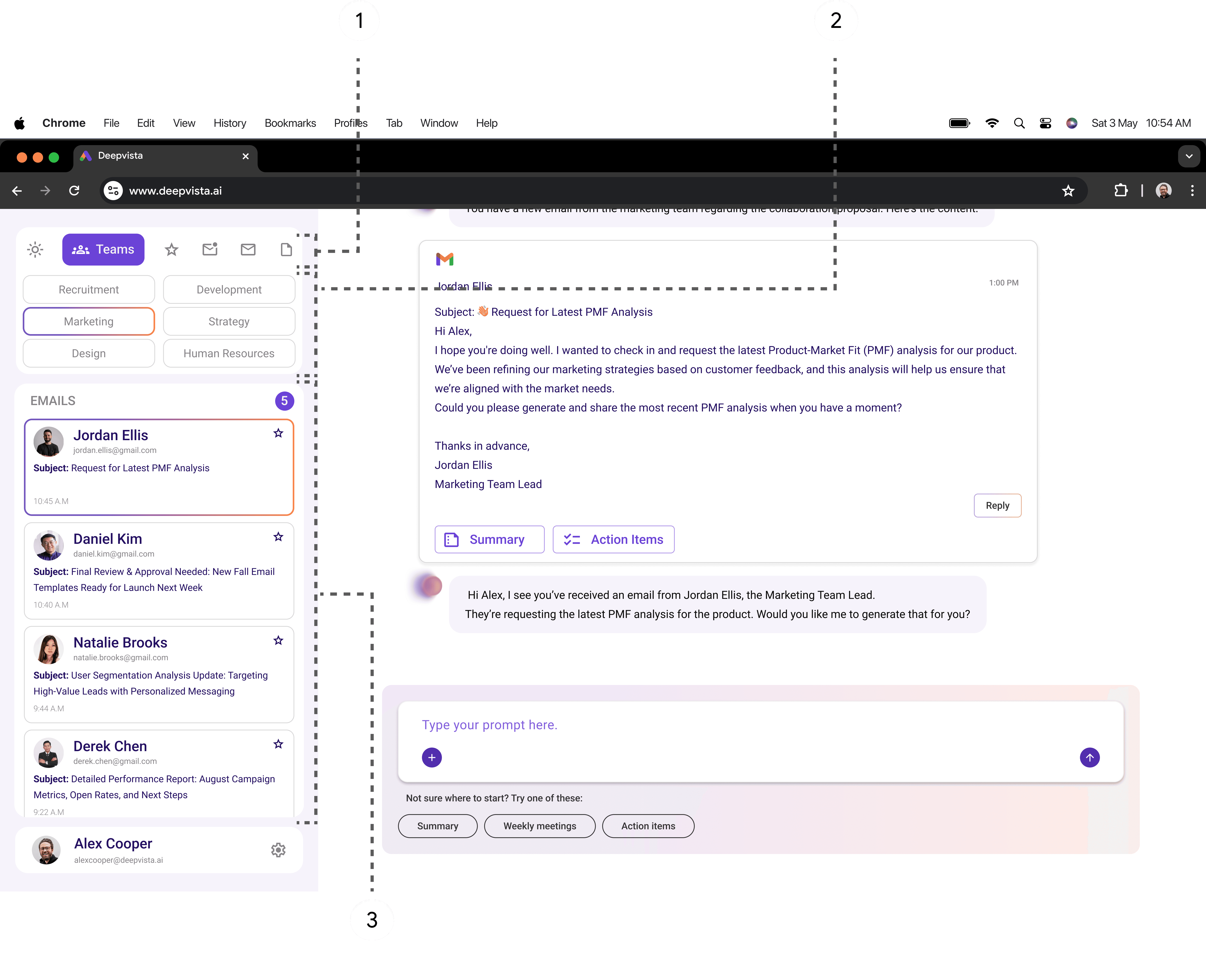Select the Teams tab
Screen dimensions: 1206x980
(x=103, y=250)
